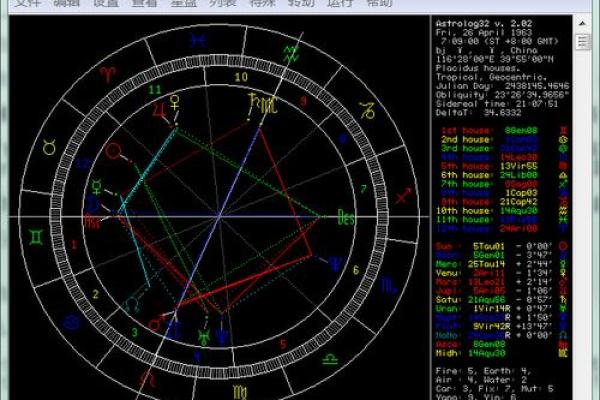Click the 'Fri. 26 April 1963' date line
The height and width of the screenshot is (400, 600).
pos(484,33)
